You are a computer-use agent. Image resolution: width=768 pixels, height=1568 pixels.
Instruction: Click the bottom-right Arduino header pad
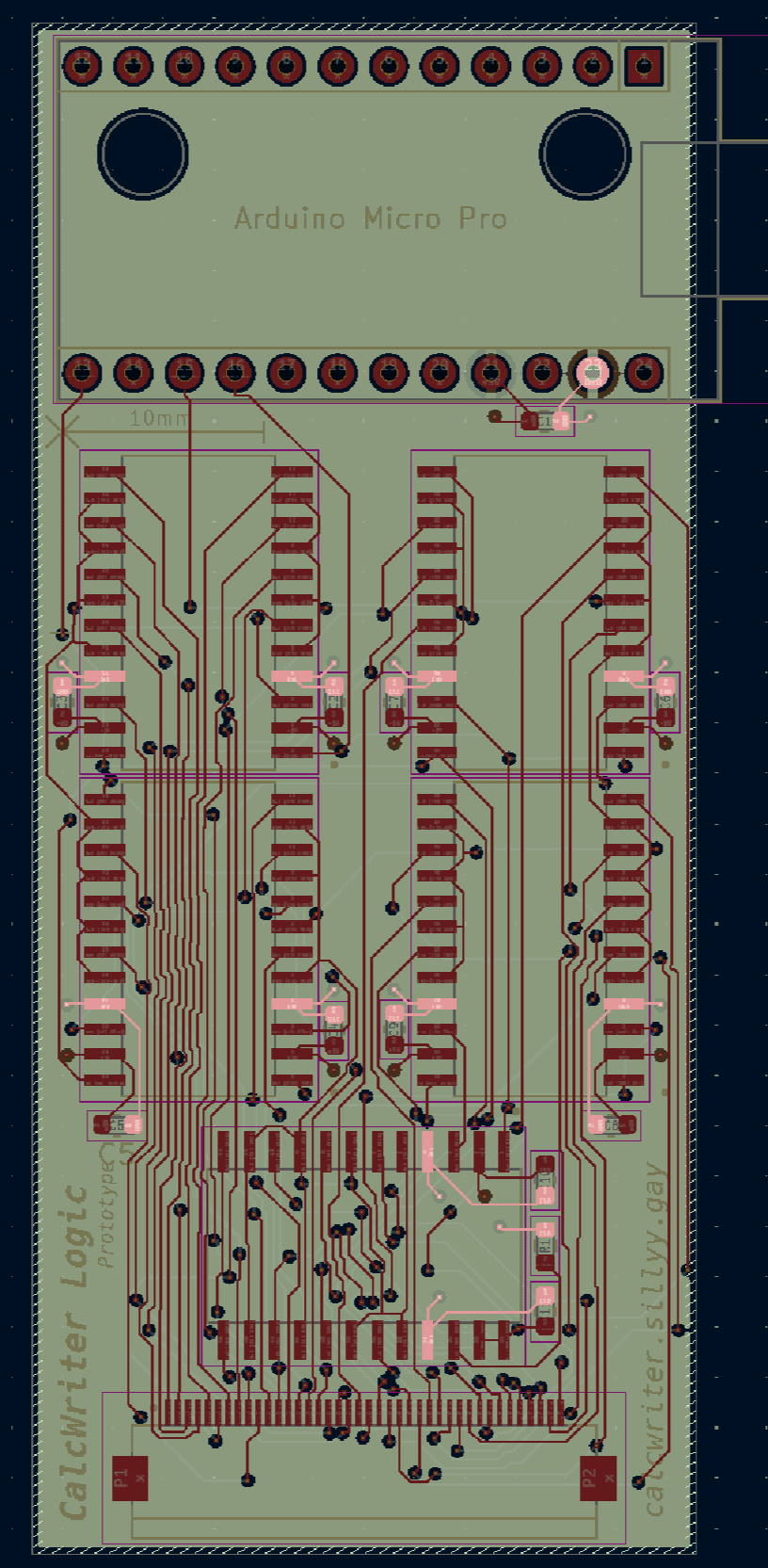tap(644, 373)
